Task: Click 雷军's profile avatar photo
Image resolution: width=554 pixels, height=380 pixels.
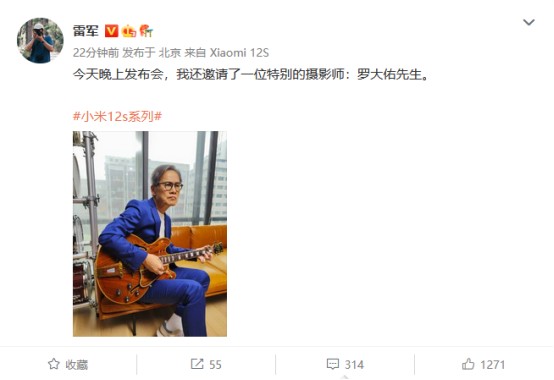Action: click(40, 40)
